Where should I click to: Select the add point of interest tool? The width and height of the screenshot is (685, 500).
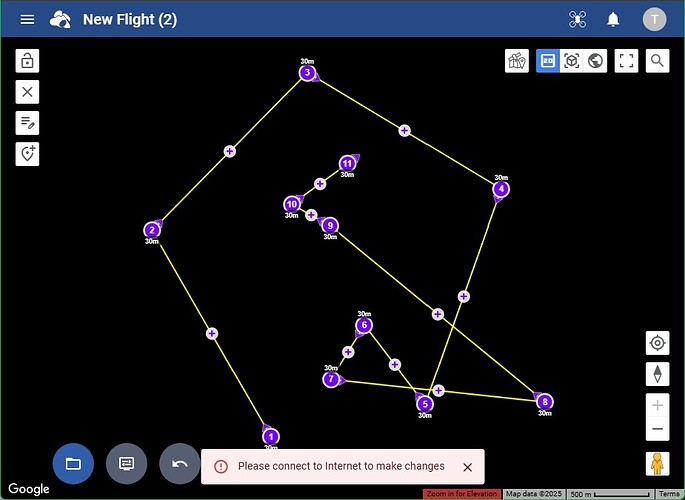coord(27,154)
